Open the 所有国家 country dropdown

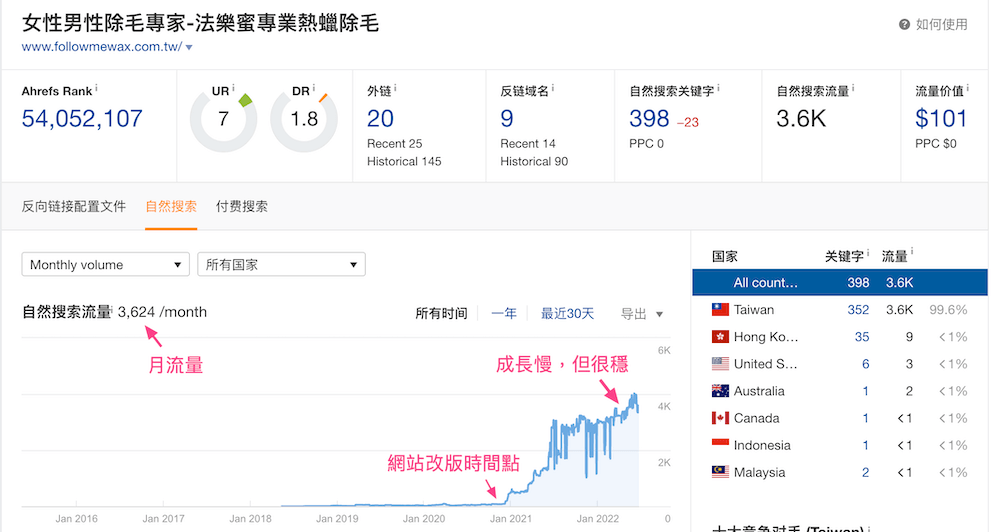point(281,265)
